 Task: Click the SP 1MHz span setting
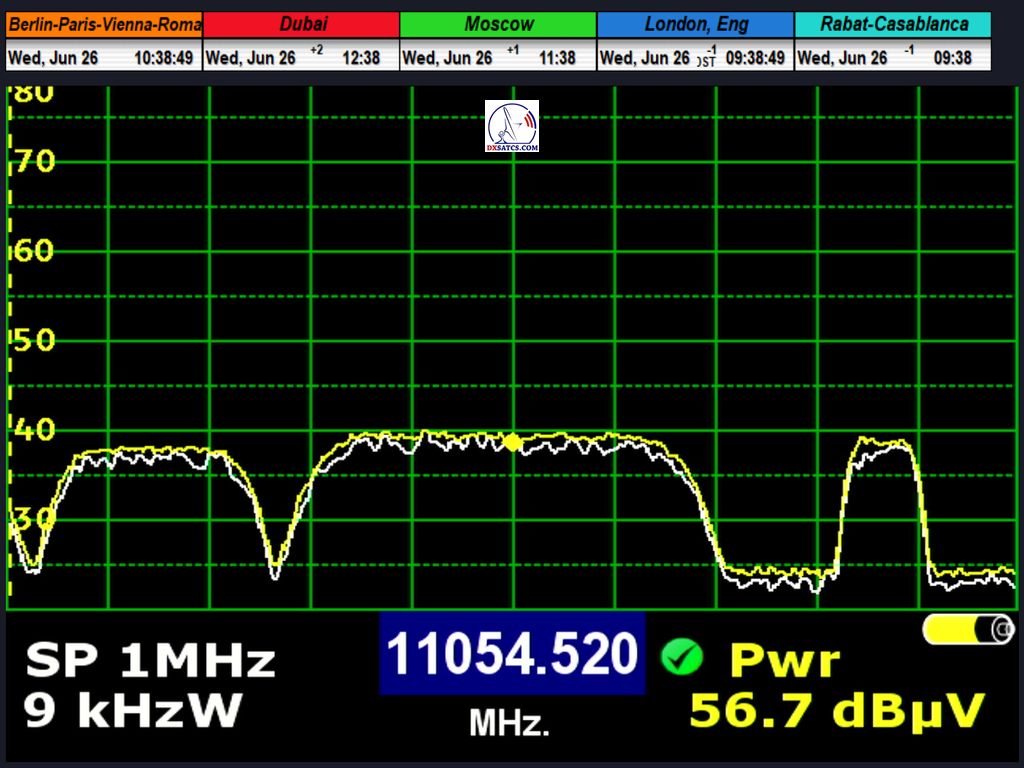[150, 661]
